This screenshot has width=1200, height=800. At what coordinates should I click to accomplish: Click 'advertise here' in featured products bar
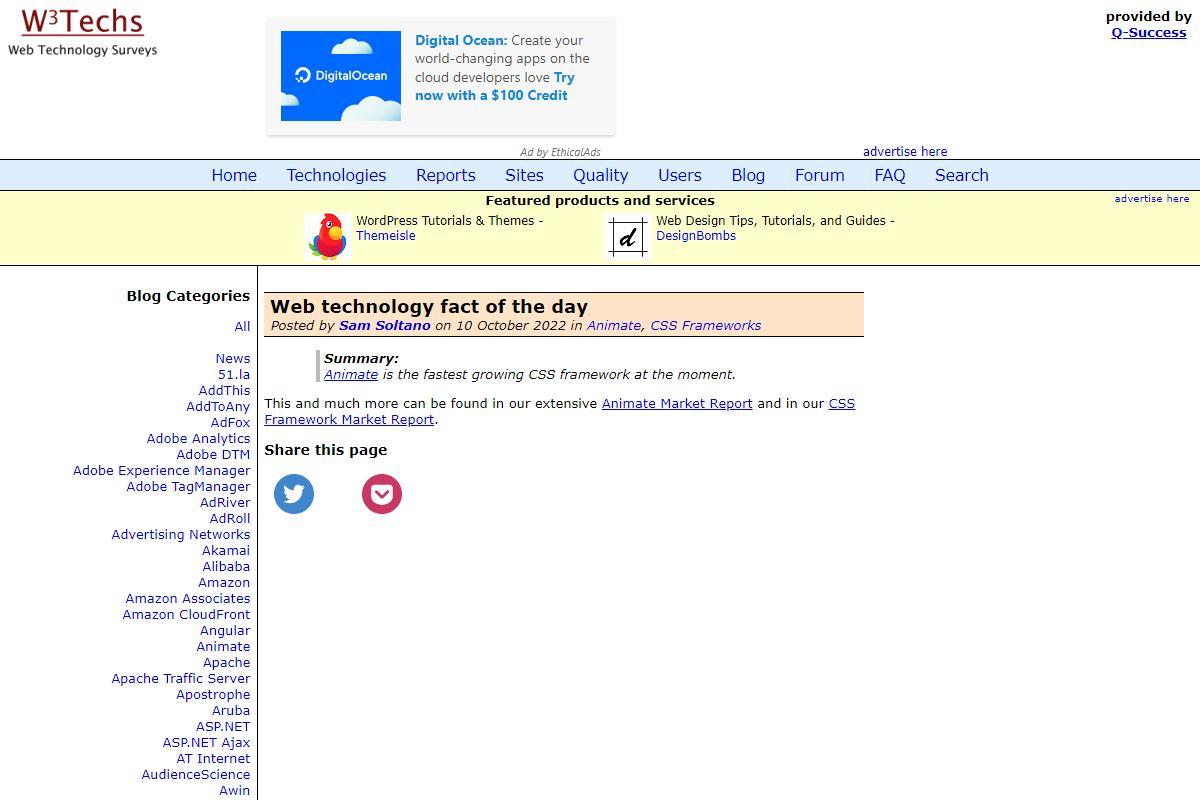pos(1152,199)
